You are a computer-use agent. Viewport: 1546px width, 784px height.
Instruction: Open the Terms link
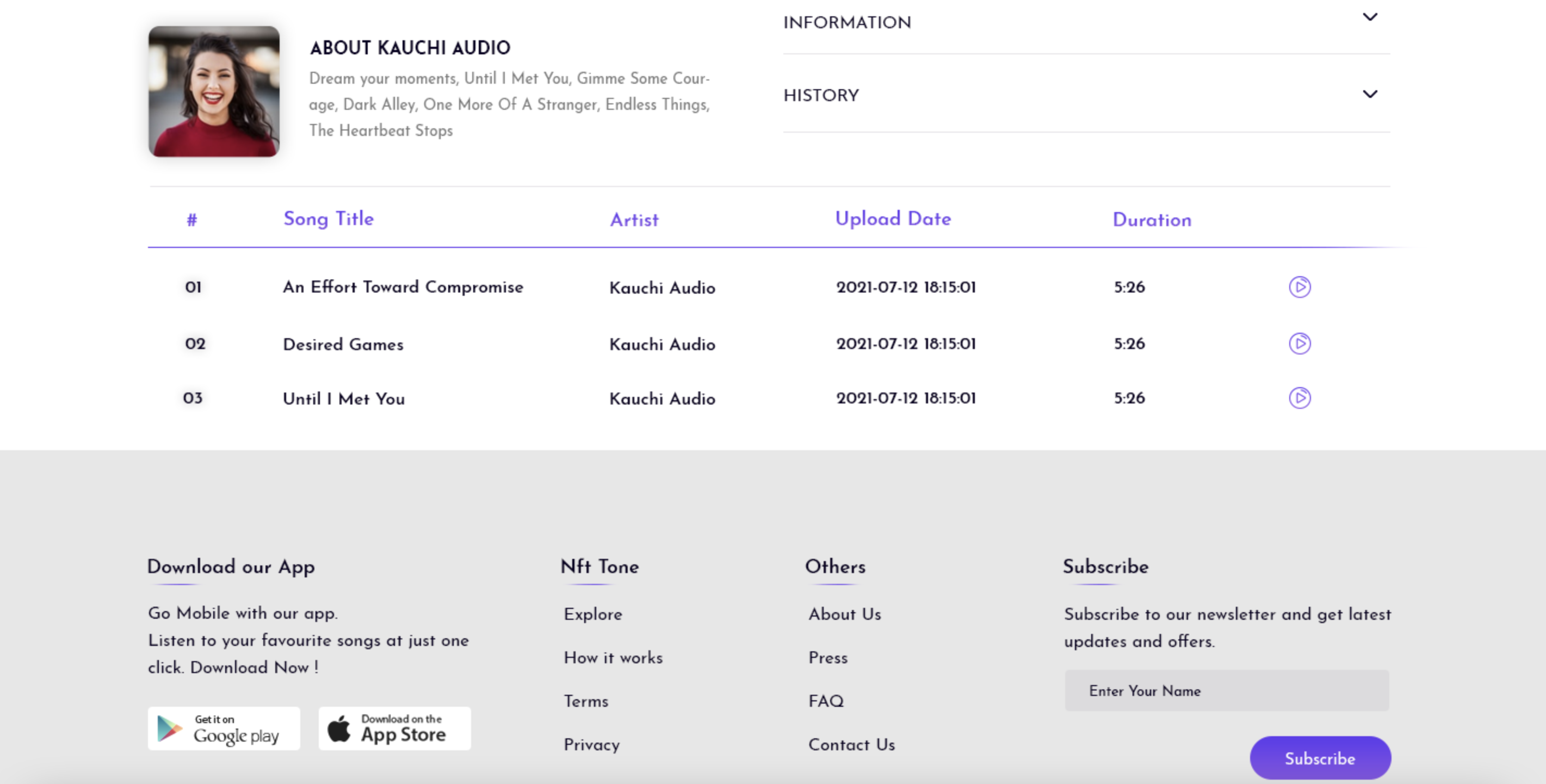(x=586, y=701)
